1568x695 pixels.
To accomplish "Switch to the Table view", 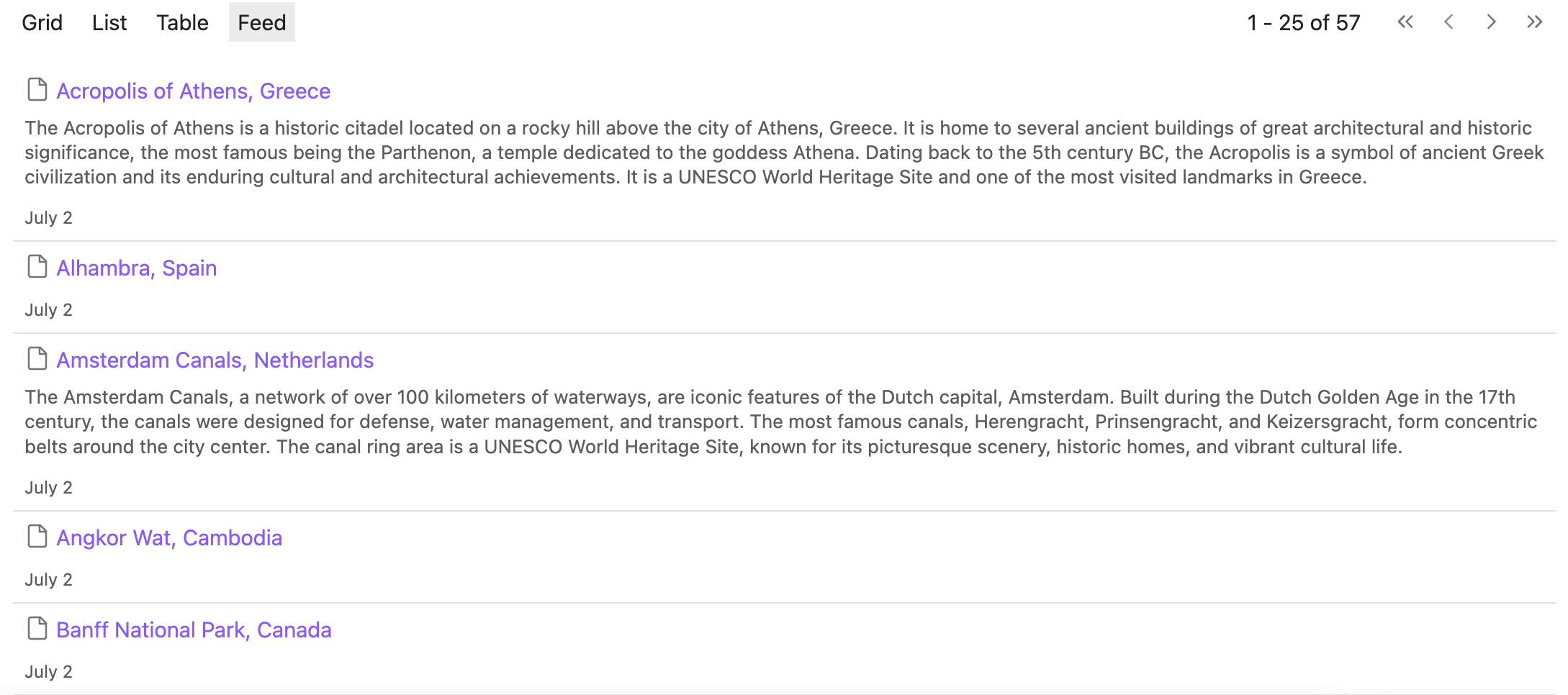I will [182, 22].
